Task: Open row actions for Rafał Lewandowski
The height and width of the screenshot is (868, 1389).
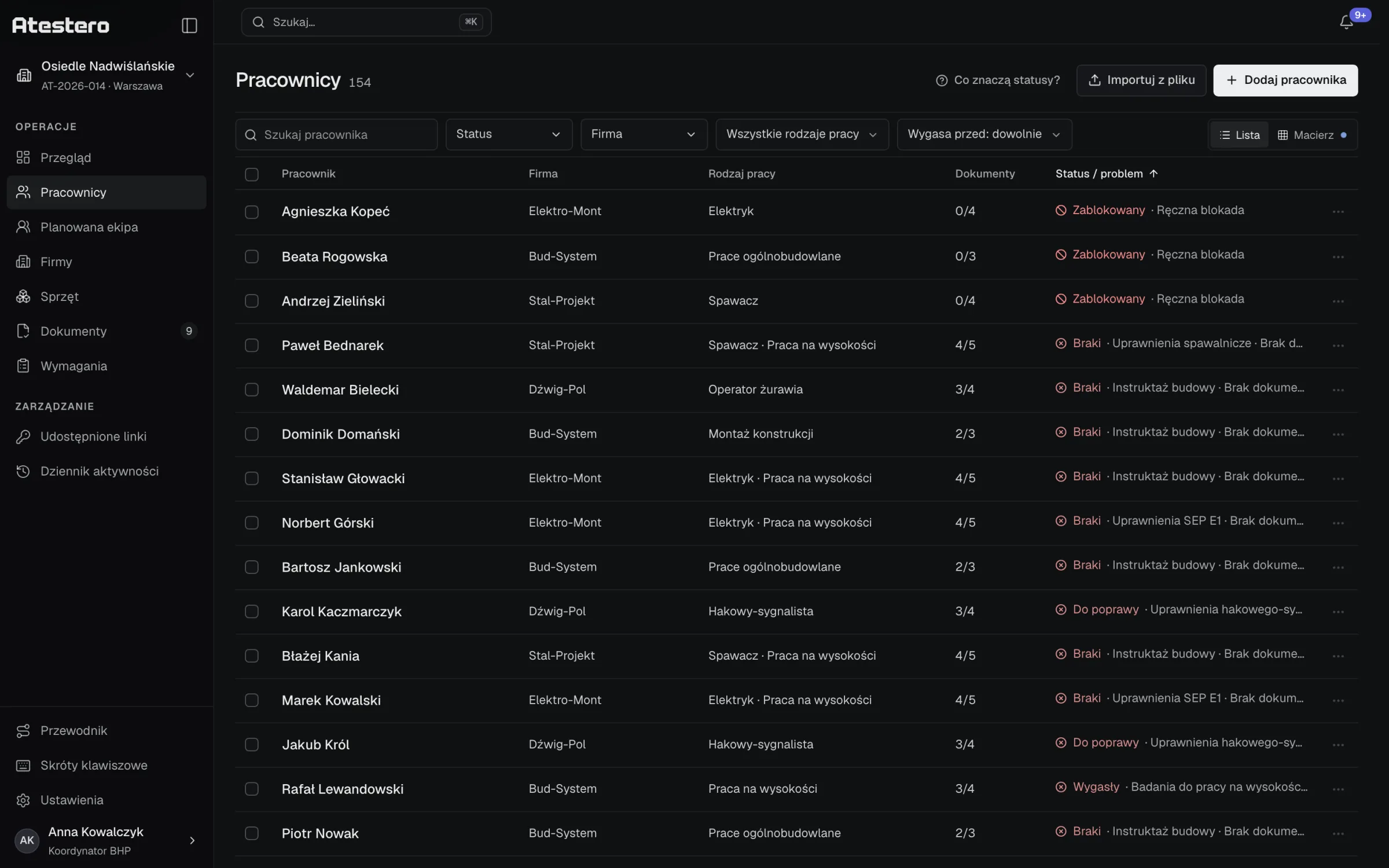Action: click(1338, 789)
